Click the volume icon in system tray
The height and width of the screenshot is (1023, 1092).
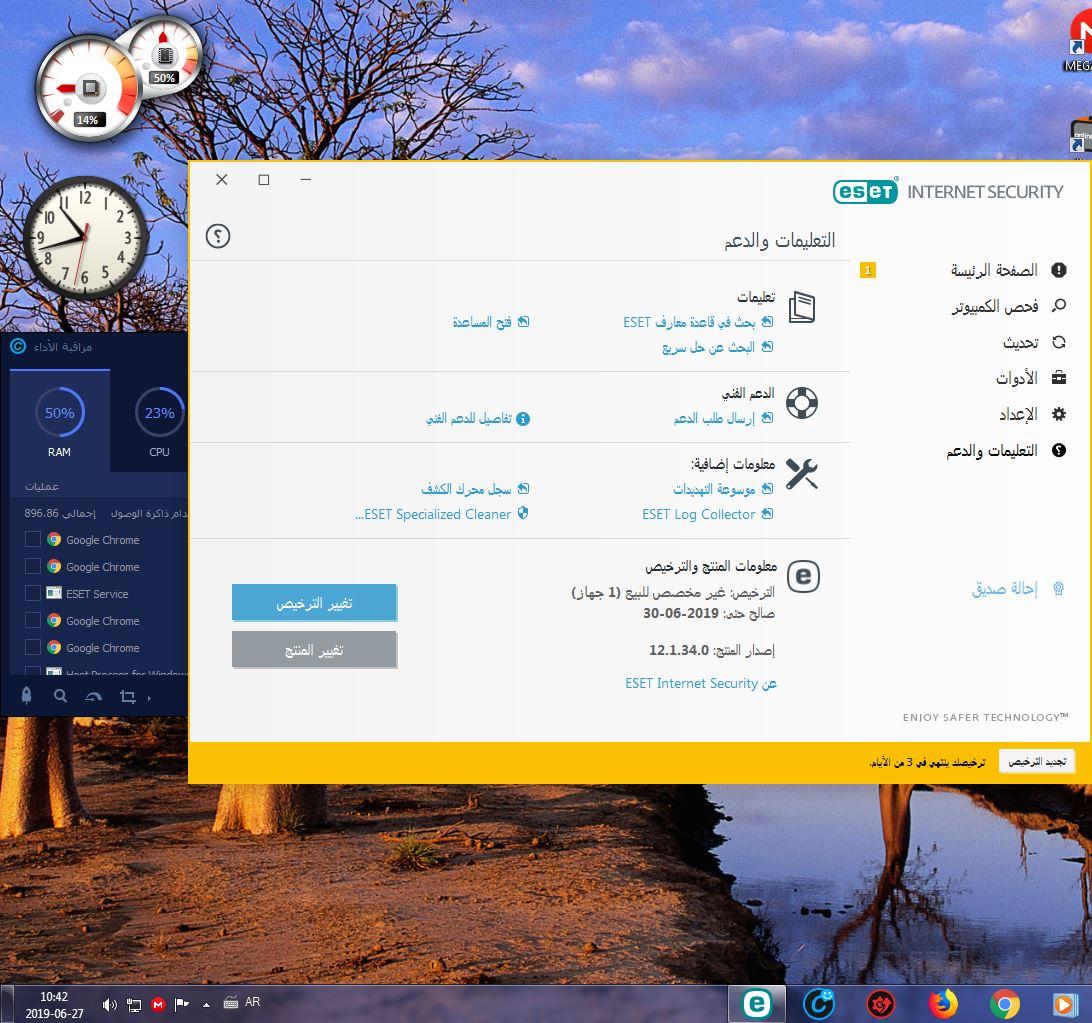(109, 1004)
